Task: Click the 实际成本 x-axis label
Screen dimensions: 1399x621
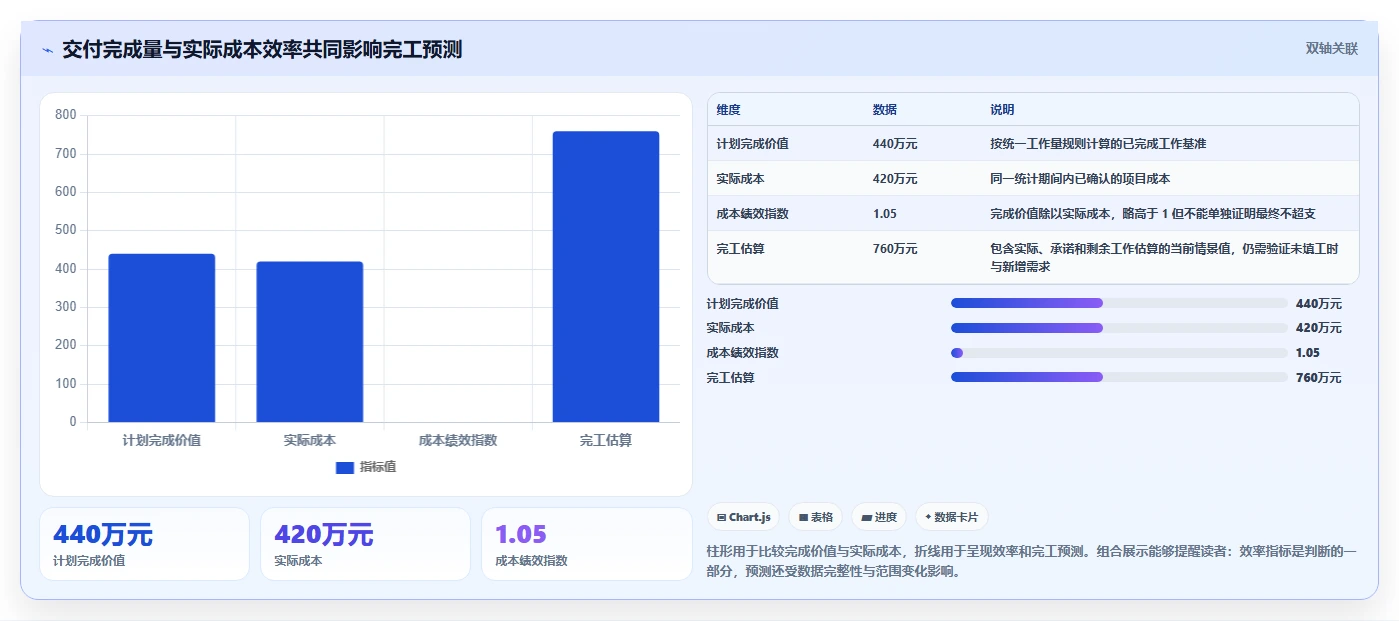Action: click(310, 440)
